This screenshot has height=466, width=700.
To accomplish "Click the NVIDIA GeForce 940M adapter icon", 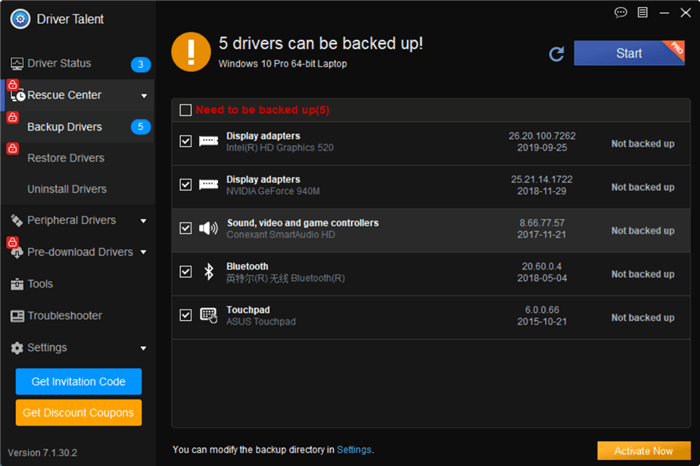I will point(208,185).
